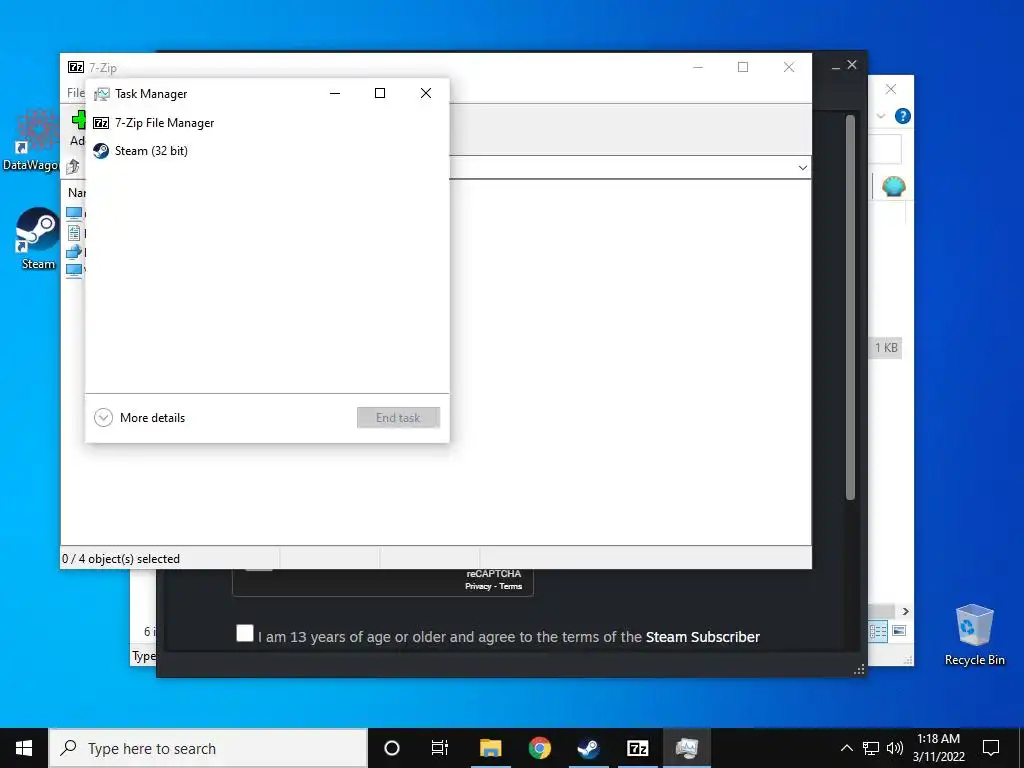Open the Steam Subscriber agreement link
1024x768 pixels.
pos(703,637)
